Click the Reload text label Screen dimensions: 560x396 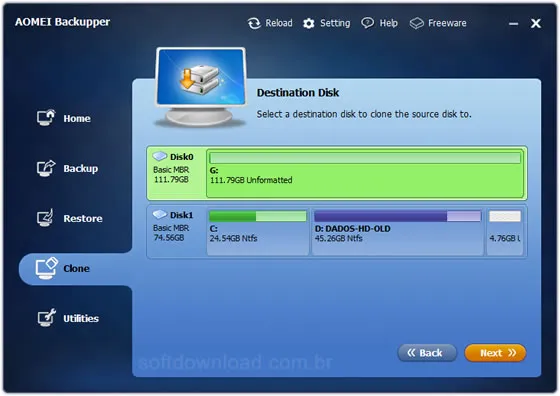(279, 23)
